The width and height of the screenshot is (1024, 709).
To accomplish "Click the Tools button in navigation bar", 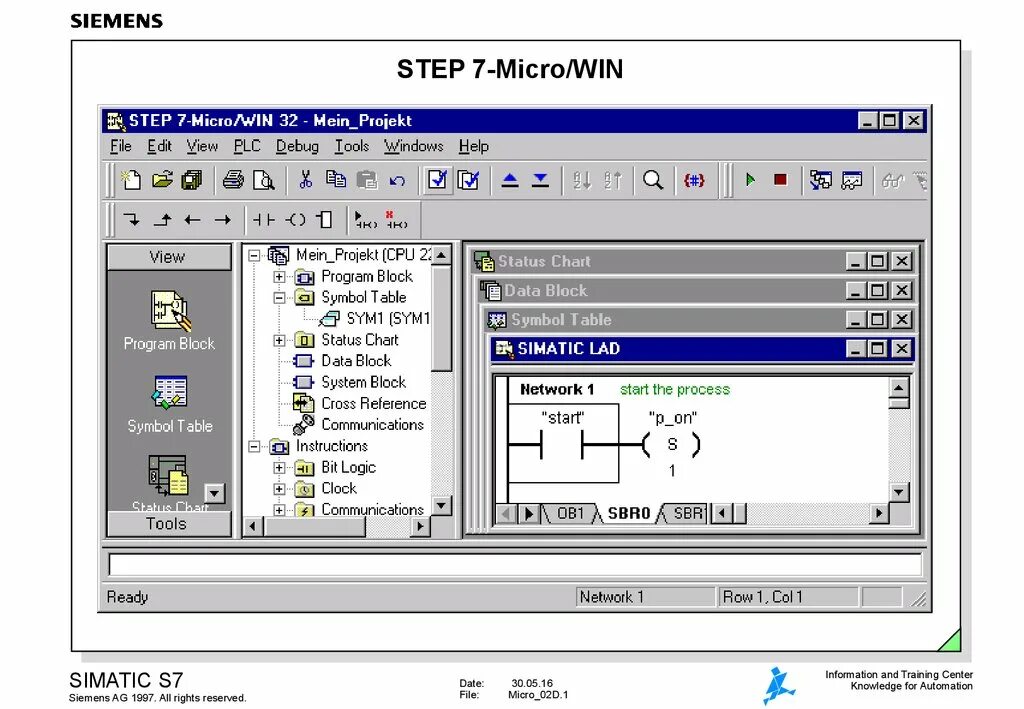I will 168,524.
